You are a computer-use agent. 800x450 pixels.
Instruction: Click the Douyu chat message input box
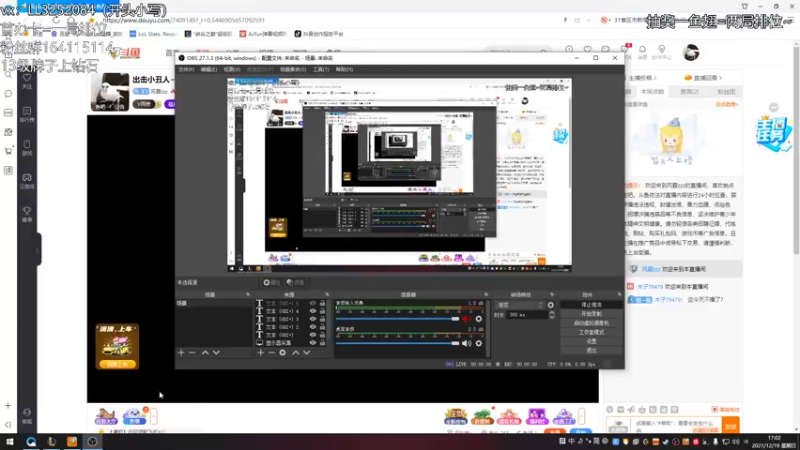[x=676, y=424]
